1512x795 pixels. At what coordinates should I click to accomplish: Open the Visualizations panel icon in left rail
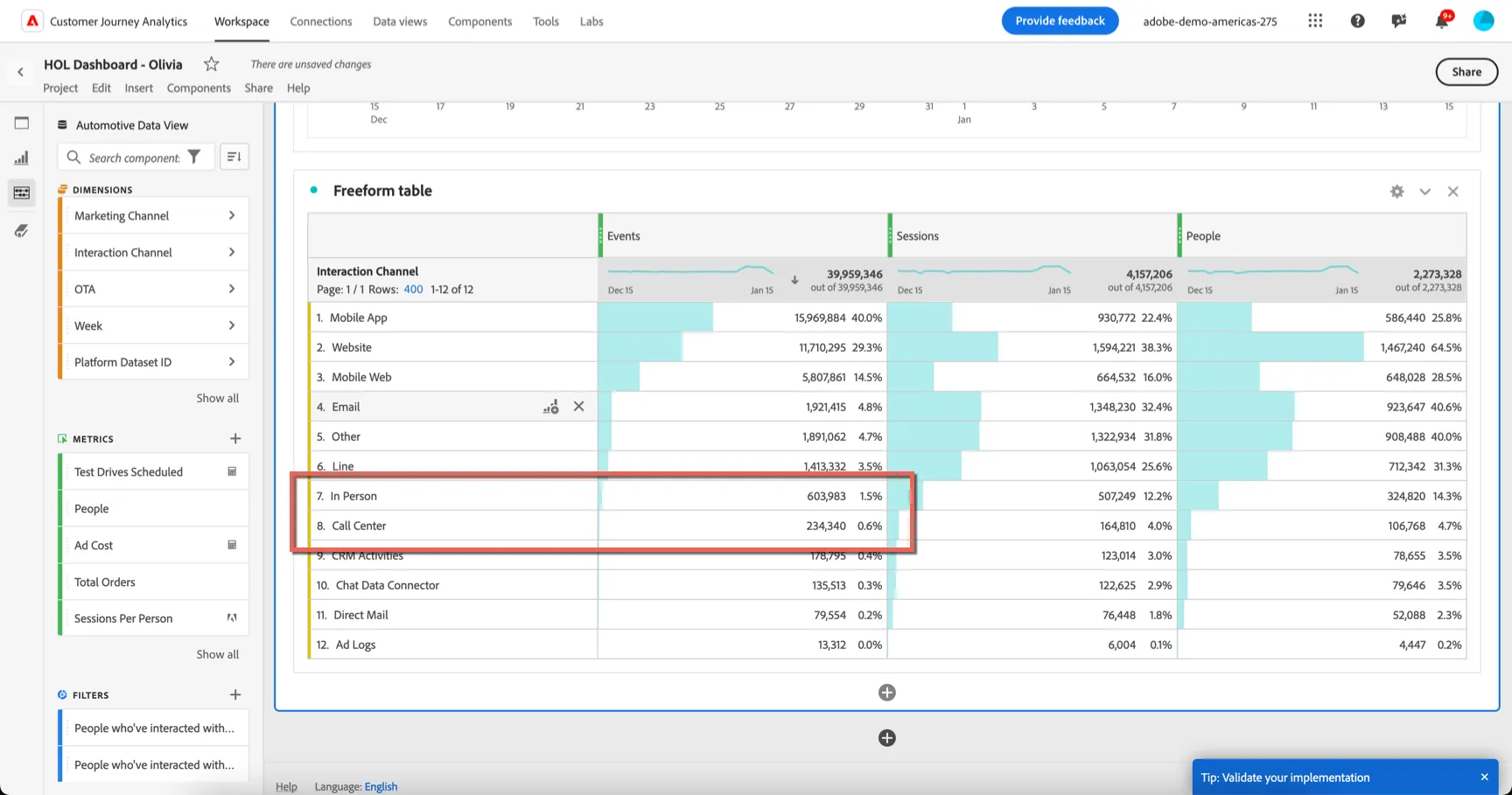click(x=22, y=158)
